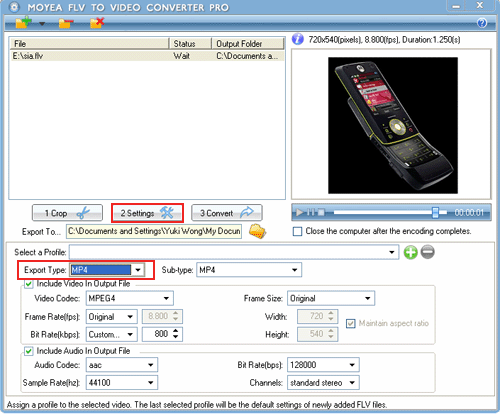This screenshot has width=500, height=414.
Task: Minimize the converter window
Action: point(456,6)
